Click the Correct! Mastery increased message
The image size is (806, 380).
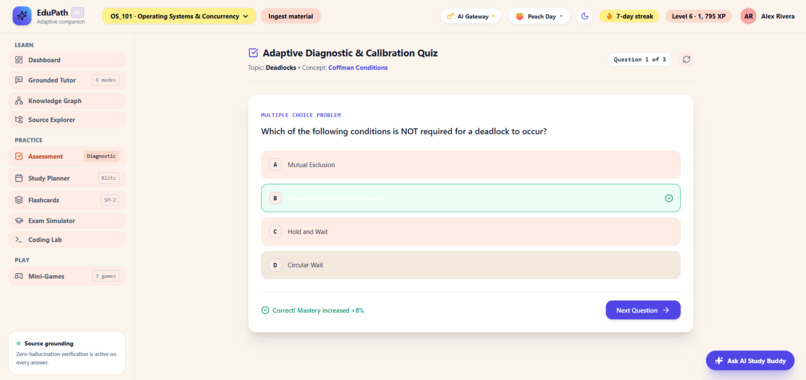tap(318, 311)
